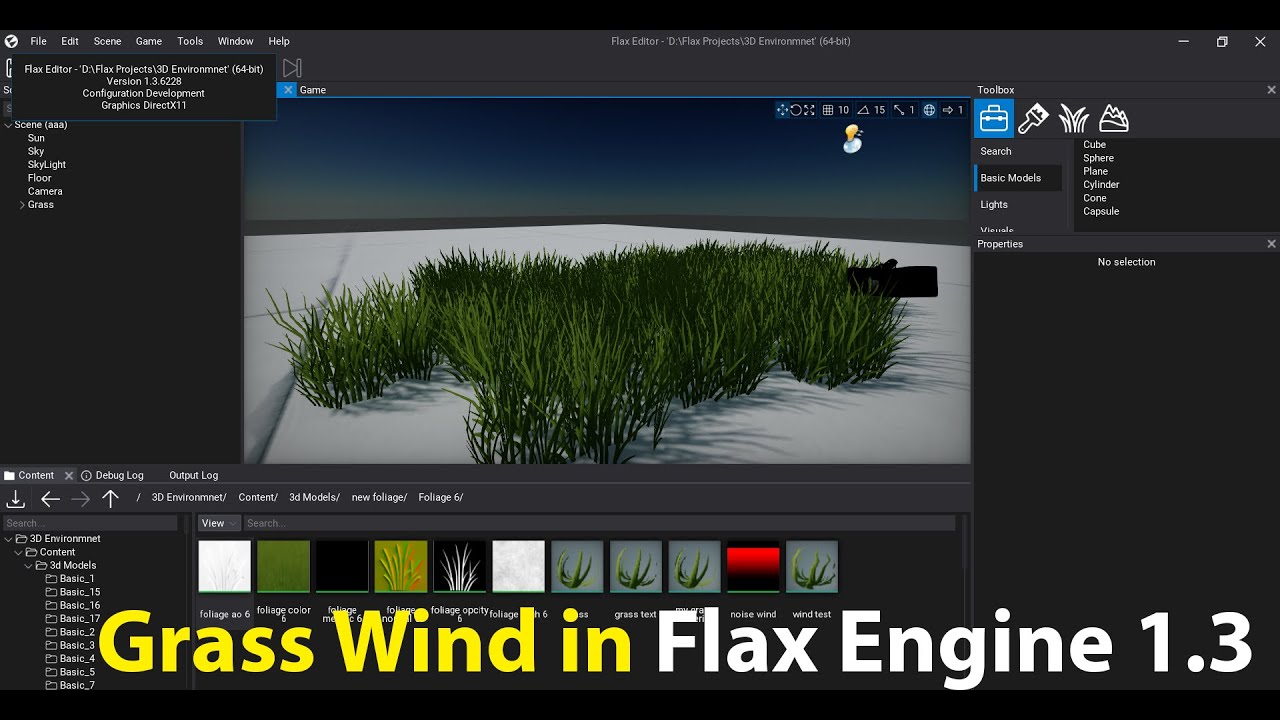
Task: Open the Game menu
Action: tap(149, 41)
